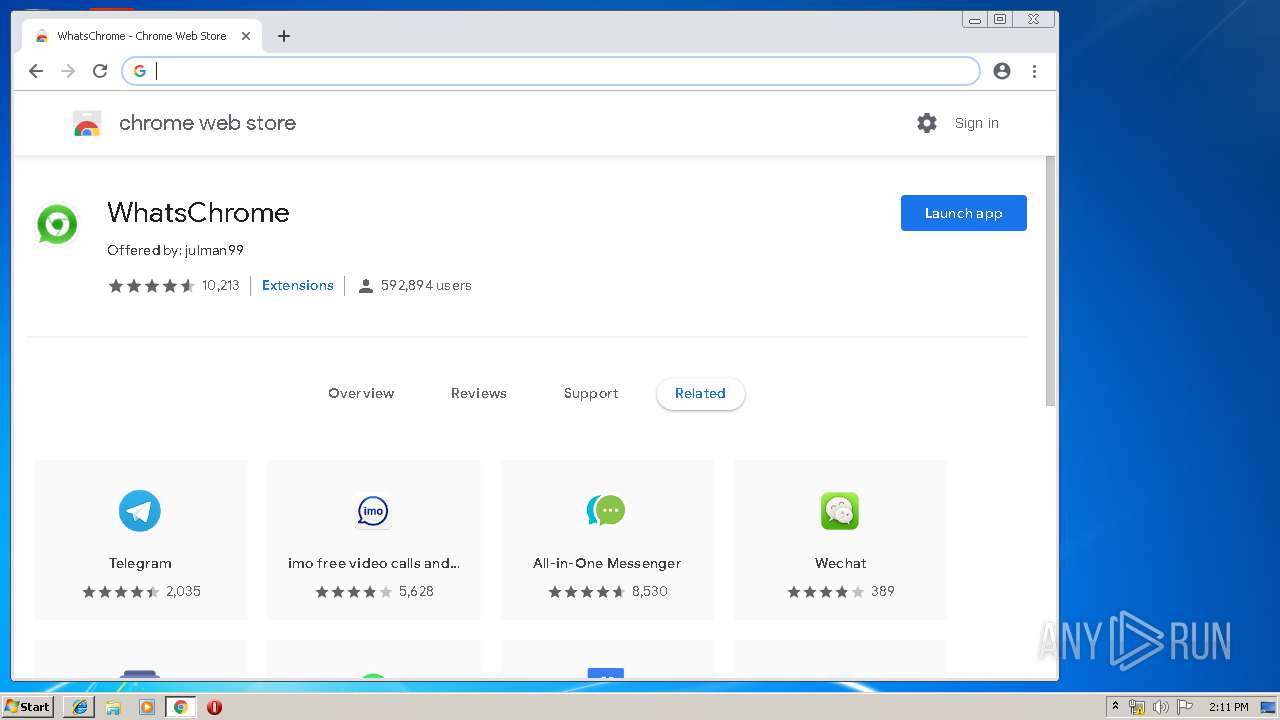Open the Chrome three-dot menu

pos(1035,71)
